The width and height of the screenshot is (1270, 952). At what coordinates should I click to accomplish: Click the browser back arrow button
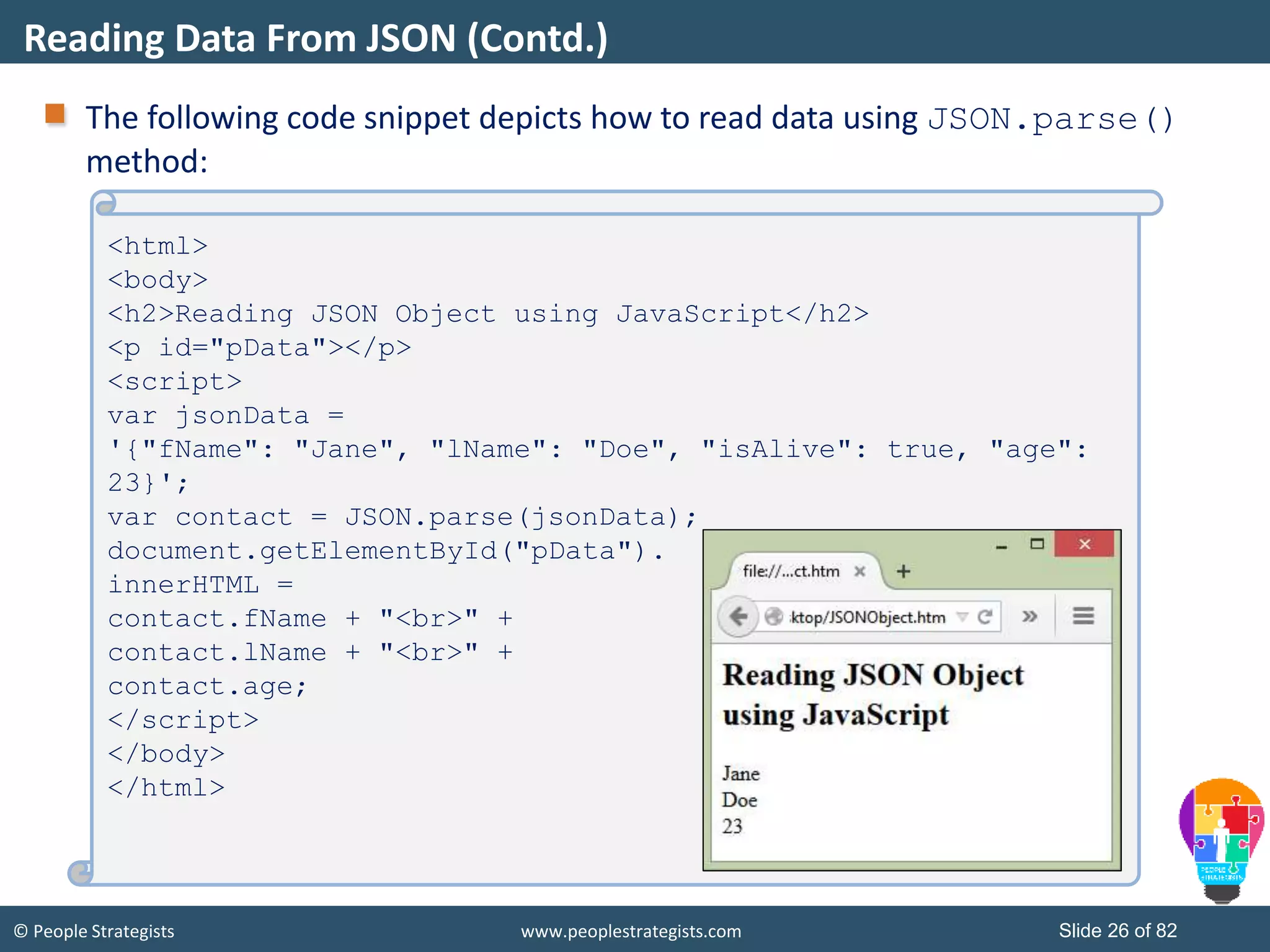[x=738, y=617]
